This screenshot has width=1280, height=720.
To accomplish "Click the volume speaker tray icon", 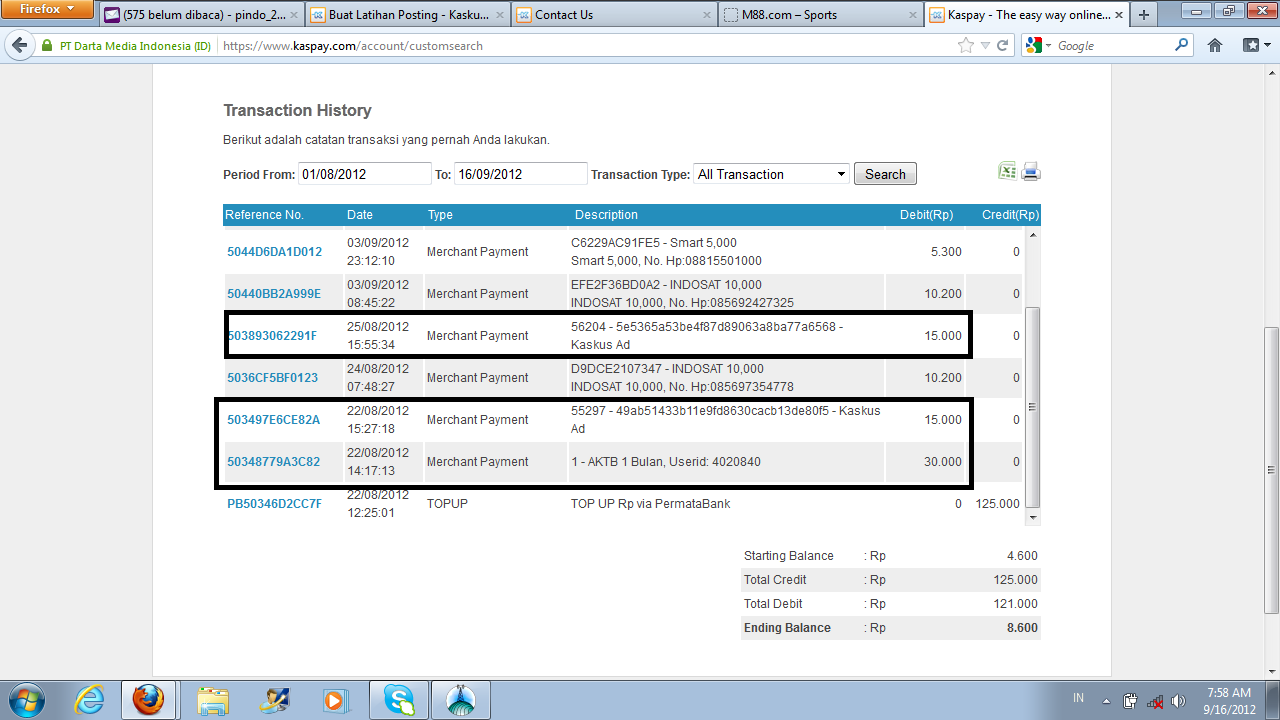I will [1178, 700].
